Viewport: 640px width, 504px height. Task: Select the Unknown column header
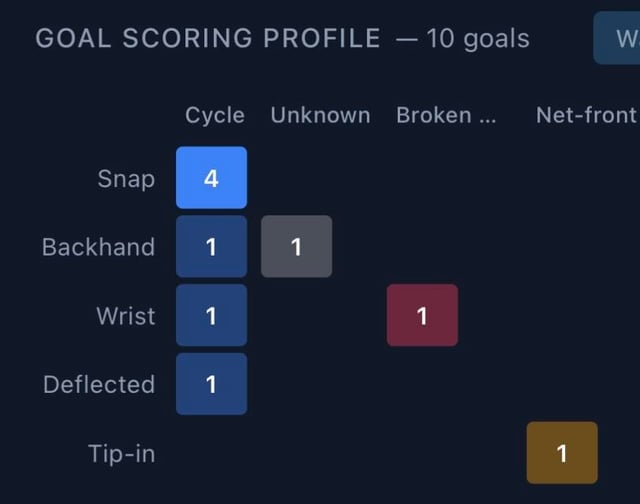(x=320, y=115)
